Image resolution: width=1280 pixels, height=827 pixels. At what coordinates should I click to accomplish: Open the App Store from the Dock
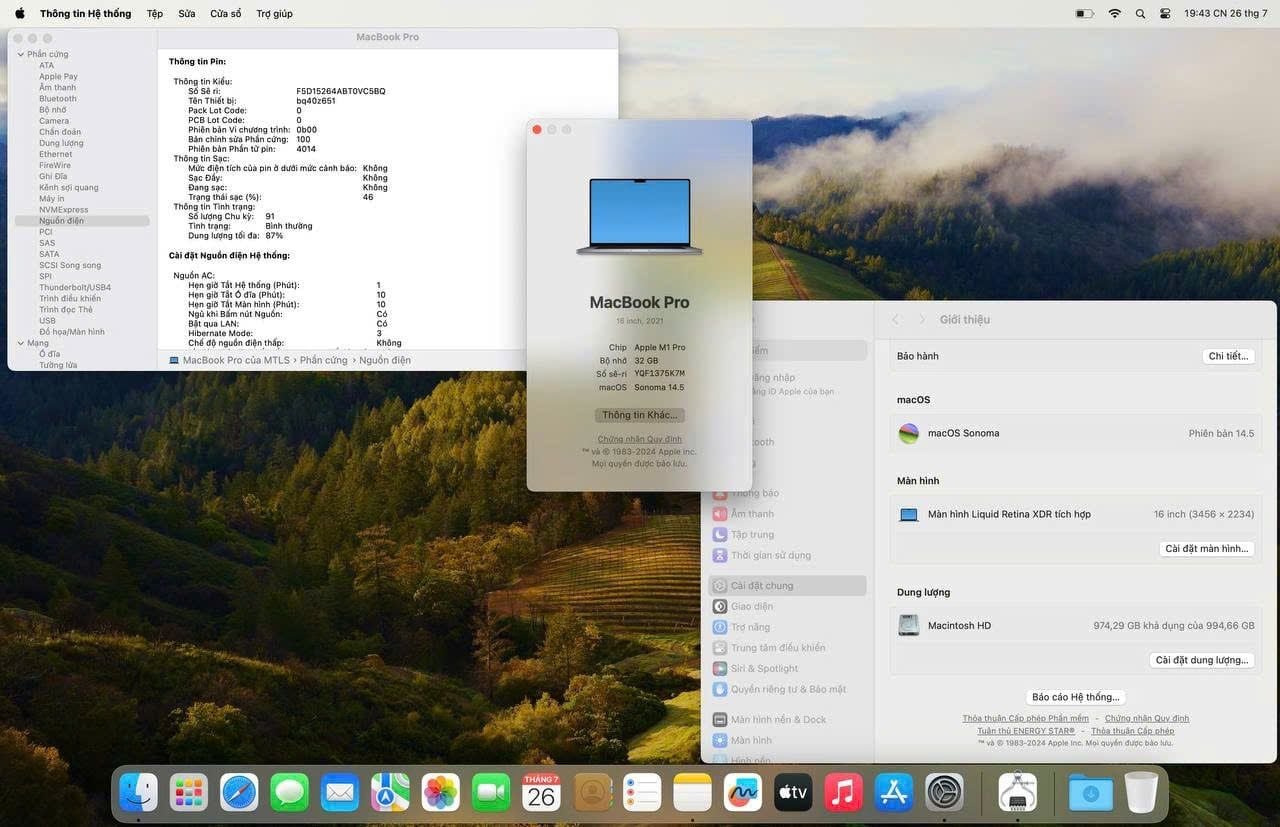(894, 793)
